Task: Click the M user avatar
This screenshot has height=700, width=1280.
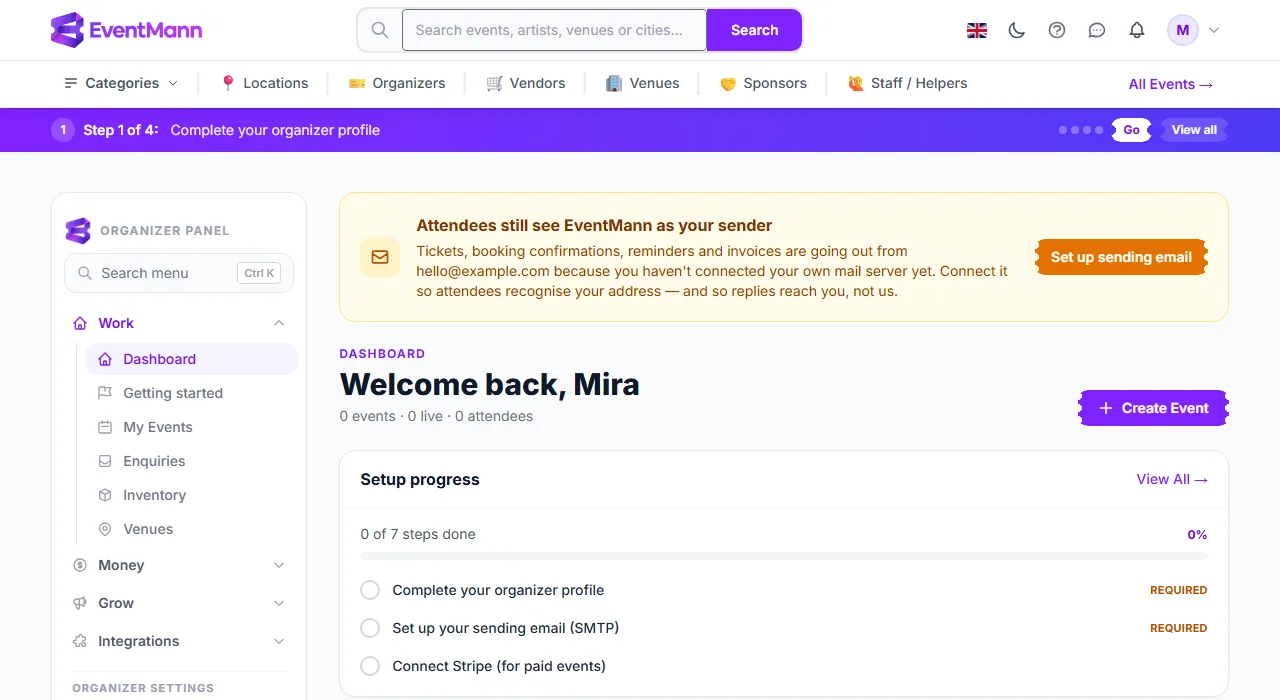Action: tap(1183, 30)
